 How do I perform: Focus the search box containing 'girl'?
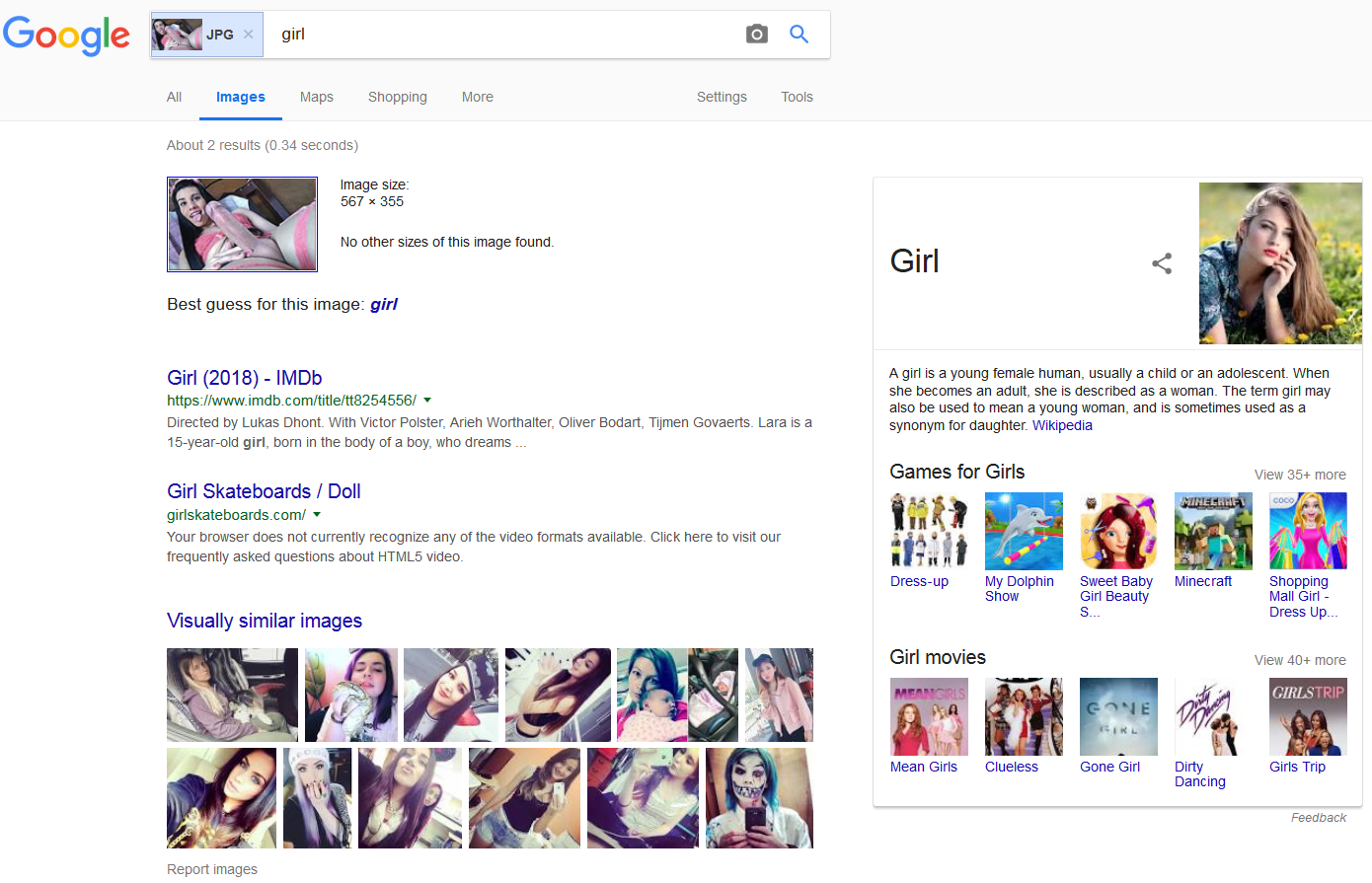click(503, 35)
